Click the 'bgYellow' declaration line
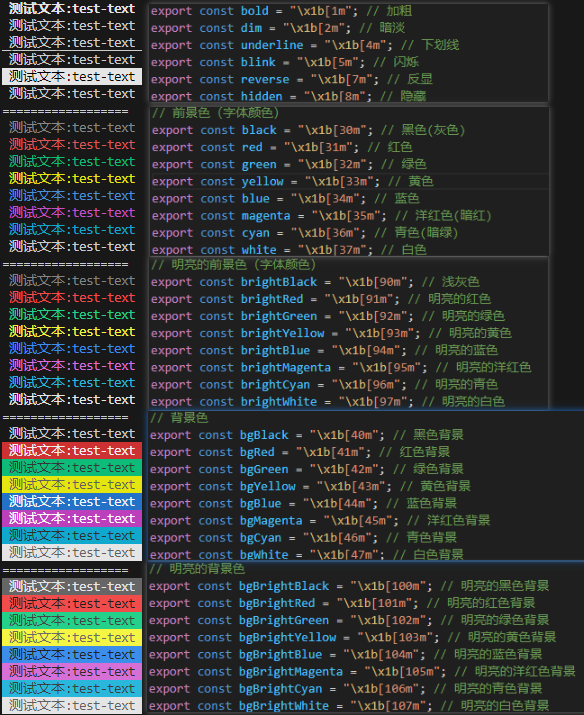 310,487
